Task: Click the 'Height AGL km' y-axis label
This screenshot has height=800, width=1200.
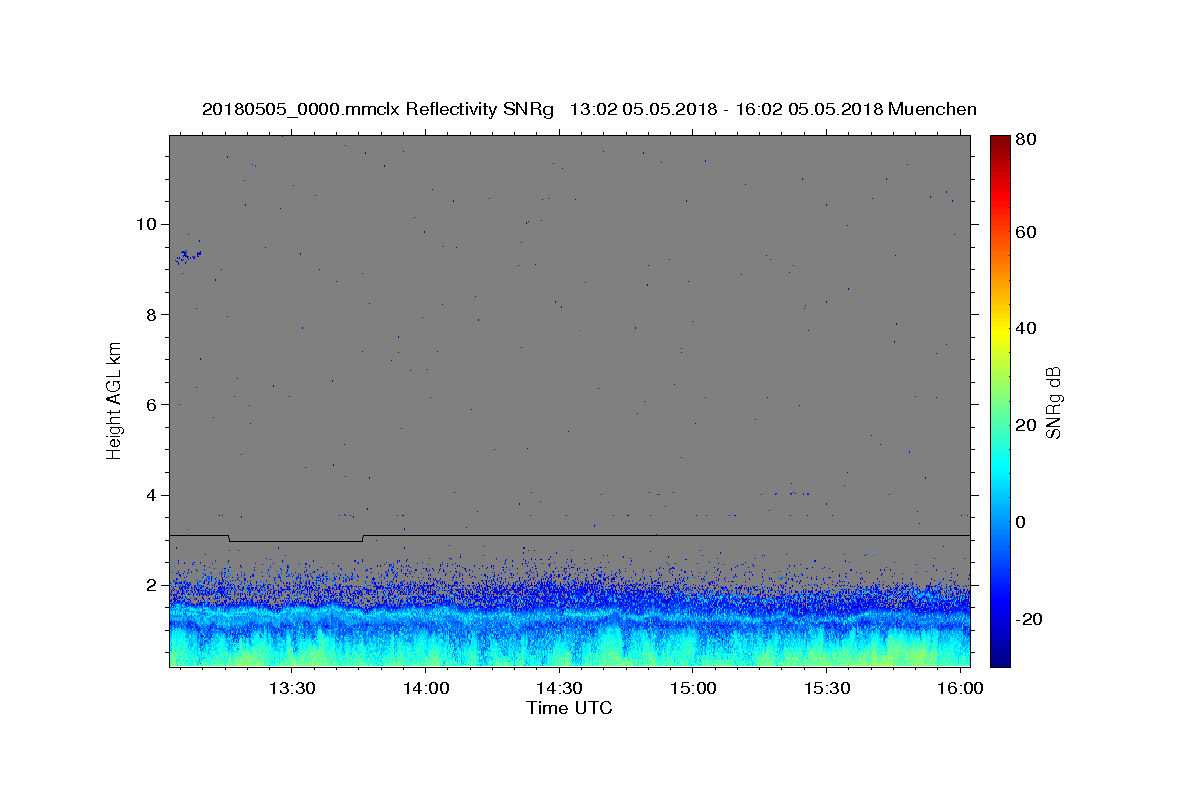Action: point(114,401)
